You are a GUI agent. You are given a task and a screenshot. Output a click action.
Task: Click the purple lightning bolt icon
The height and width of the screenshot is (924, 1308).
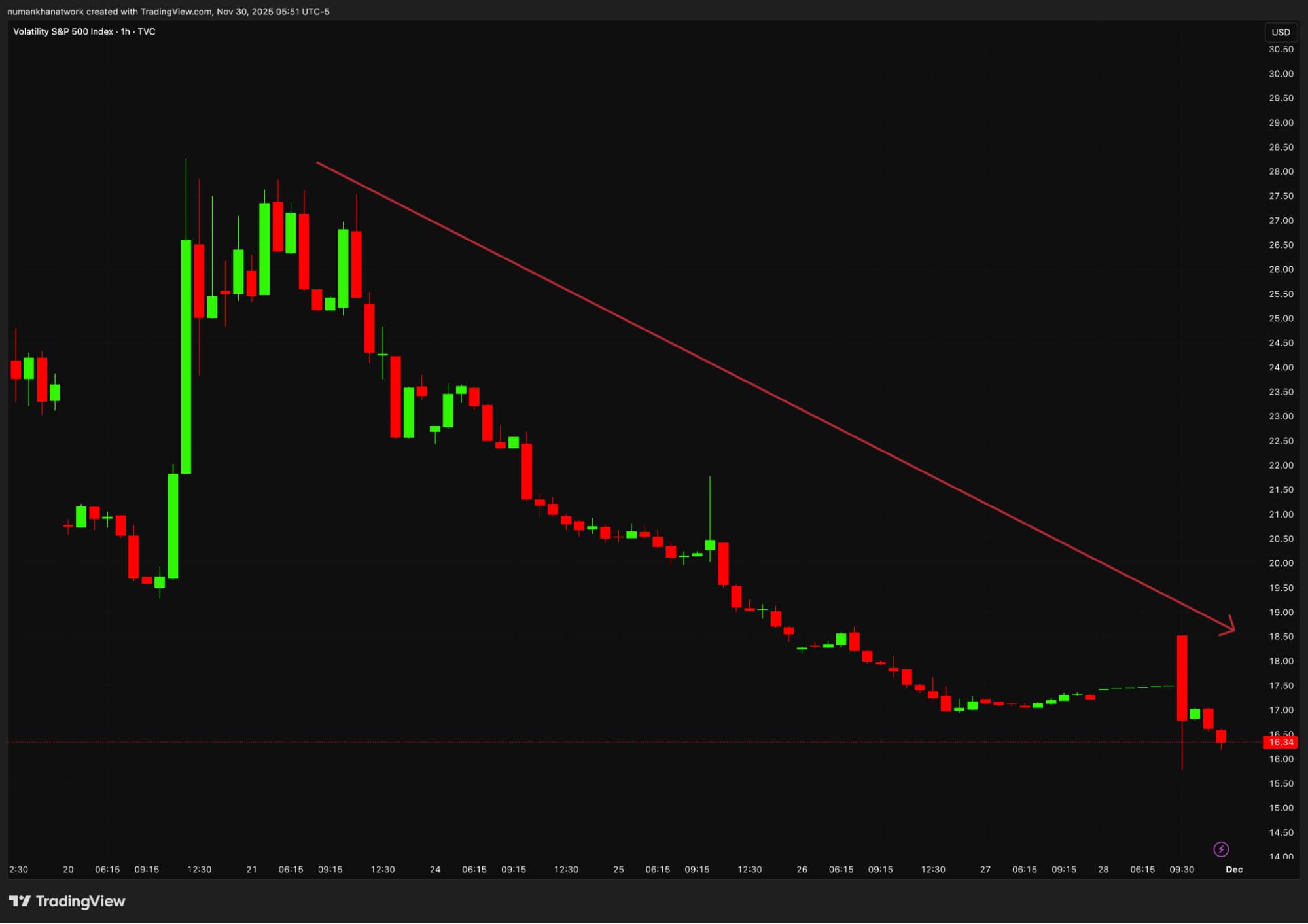point(1220,849)
